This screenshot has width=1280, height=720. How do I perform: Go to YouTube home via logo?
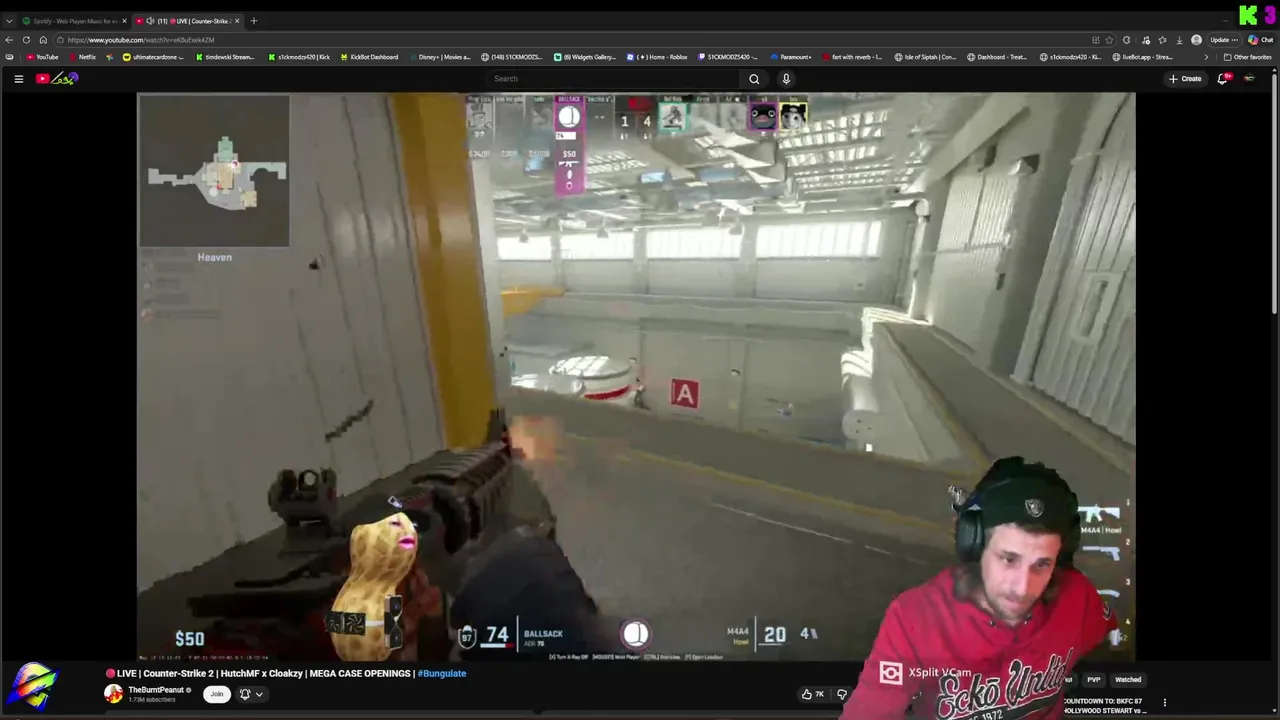tap(57, 78)
